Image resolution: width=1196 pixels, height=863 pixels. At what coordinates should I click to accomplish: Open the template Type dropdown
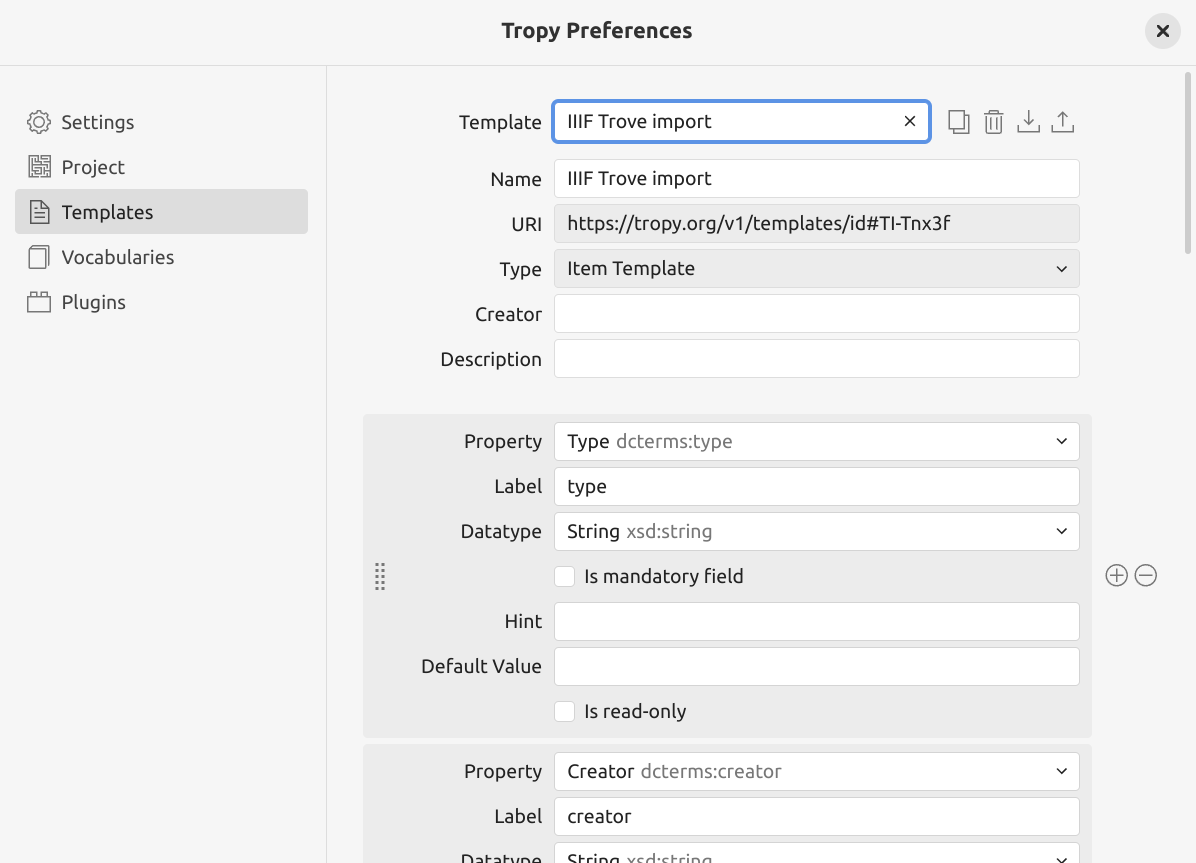(816, 269)
